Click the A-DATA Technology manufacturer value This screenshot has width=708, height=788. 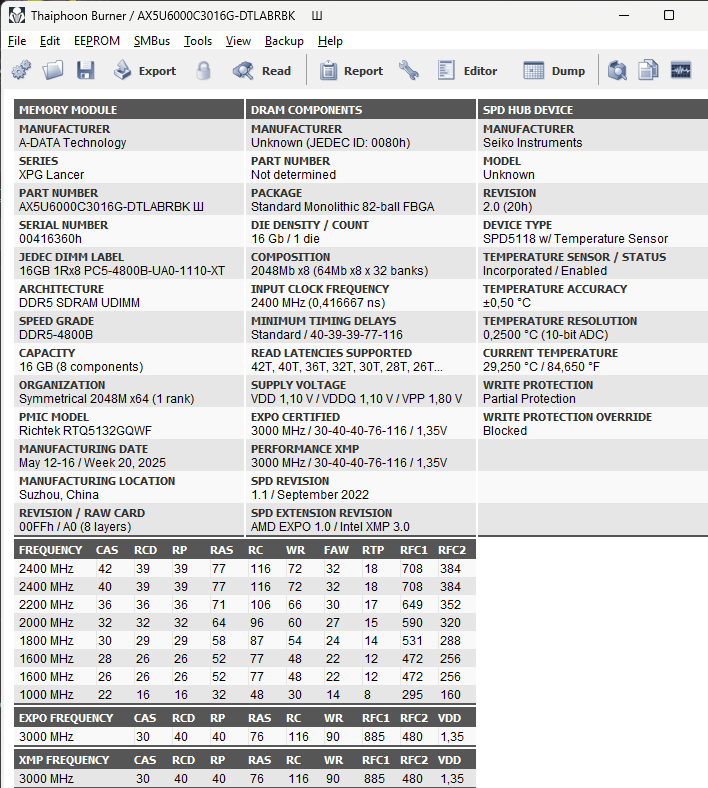pyautogui.click(x=72, y=143)
